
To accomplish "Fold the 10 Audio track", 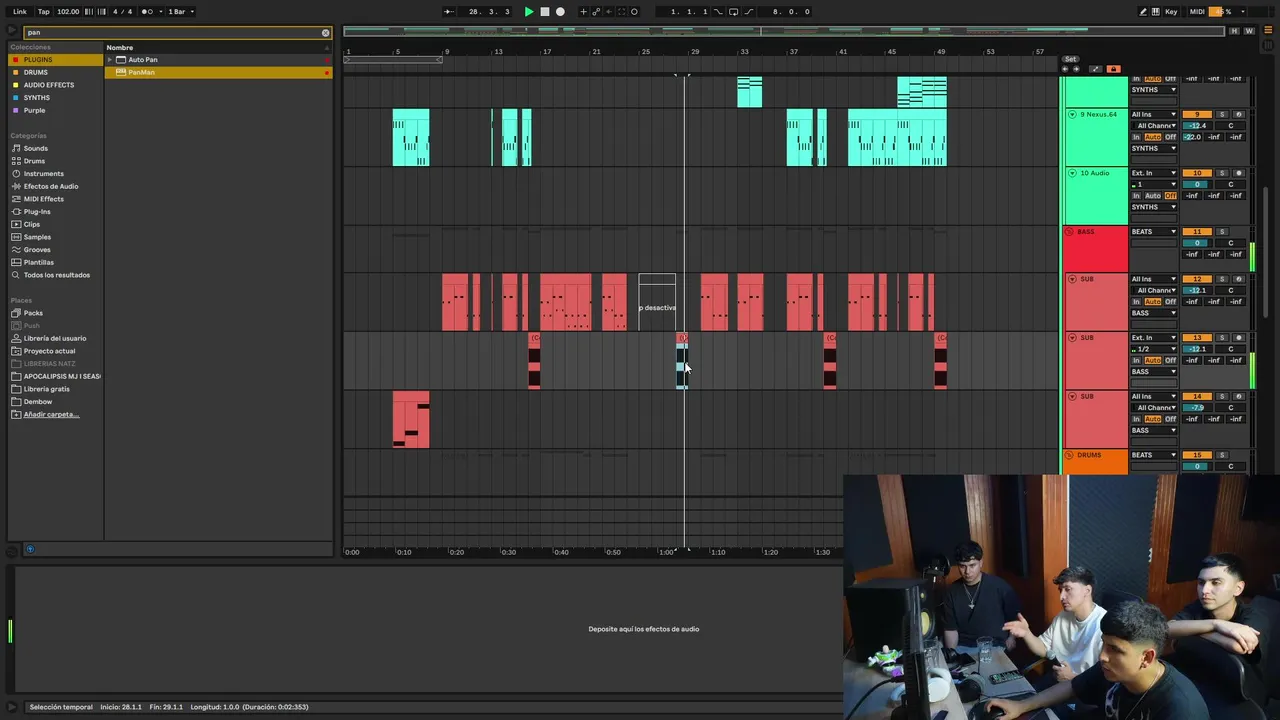I will [x=1072, y=173].
